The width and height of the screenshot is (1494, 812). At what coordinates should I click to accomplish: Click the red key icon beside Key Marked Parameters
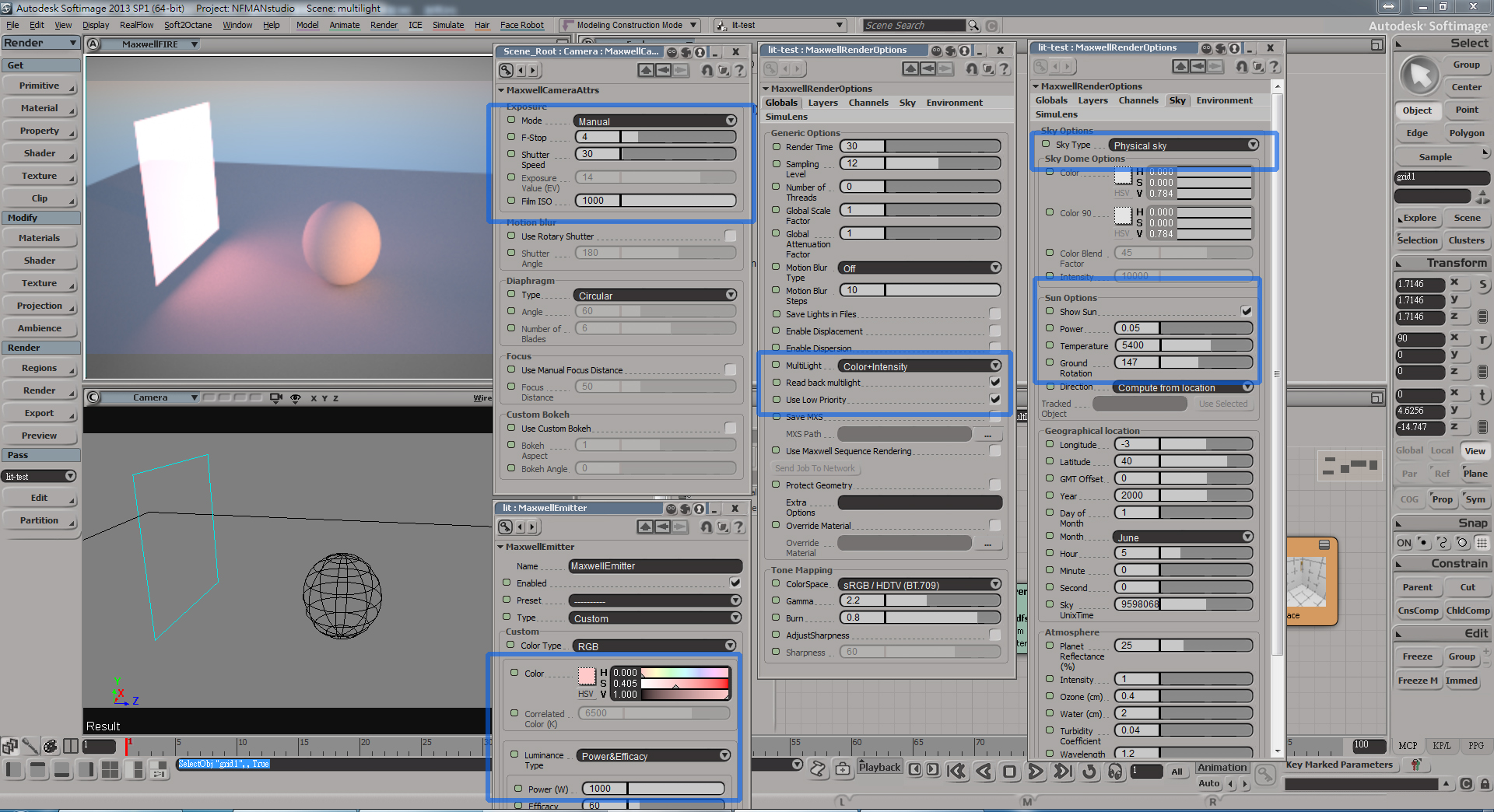click(x=1416, y=765)
